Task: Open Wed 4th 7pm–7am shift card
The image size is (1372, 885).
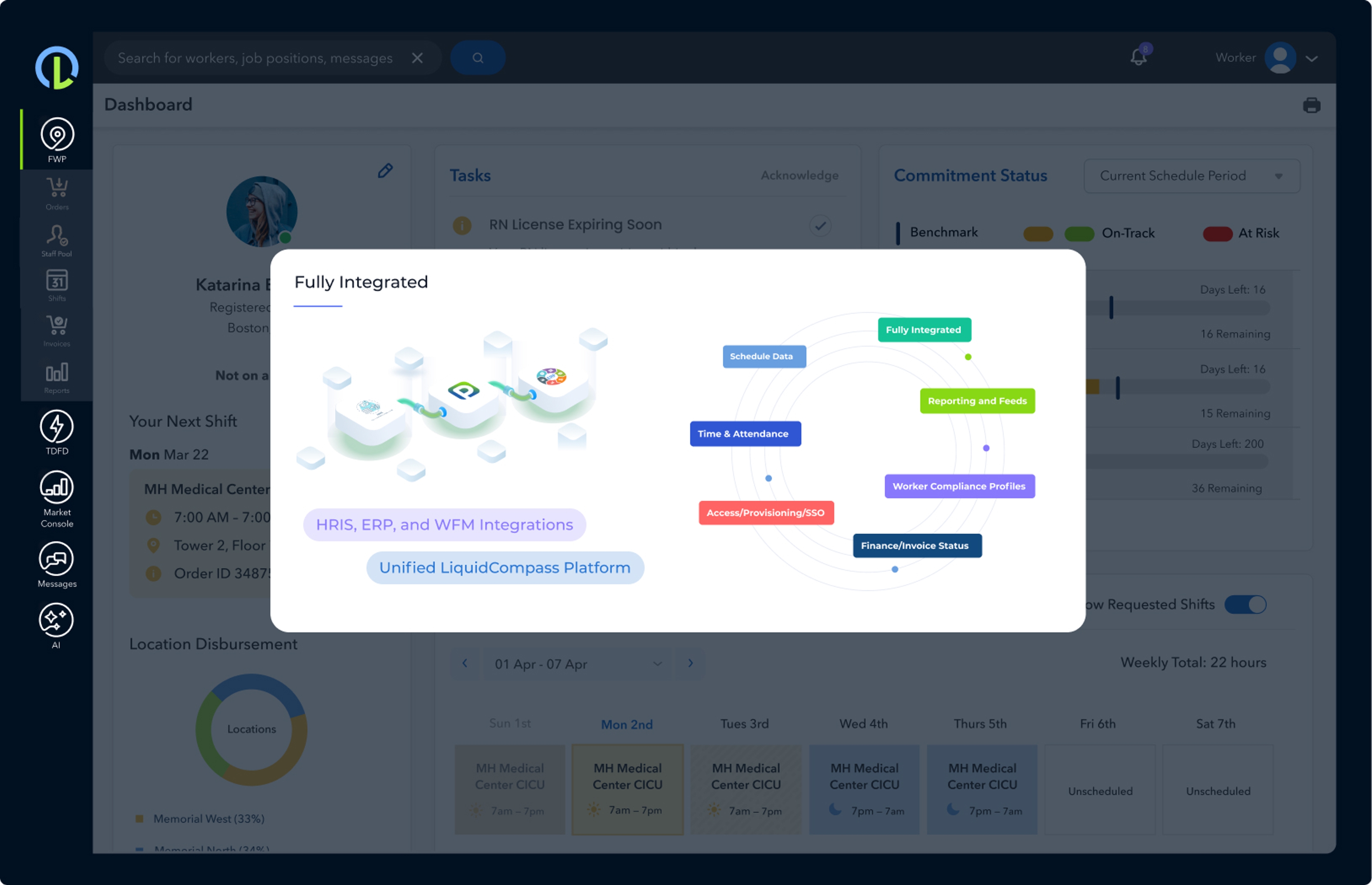Action: tap(864, 790)
